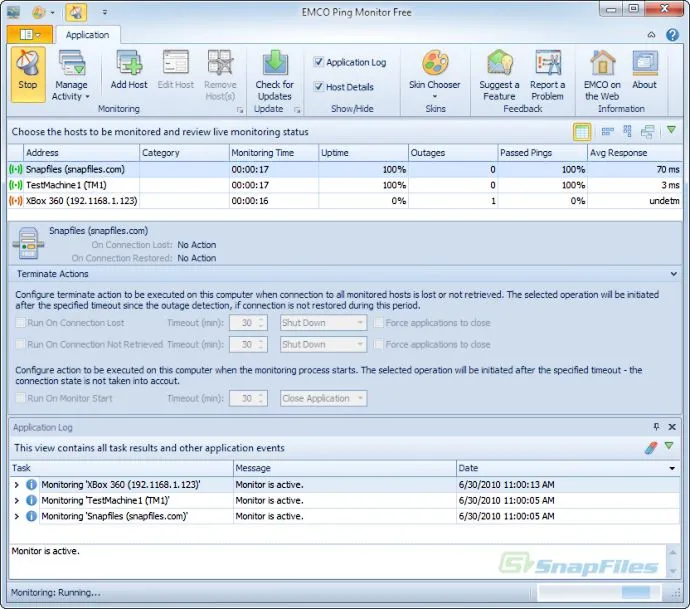Click the status bar progress indicator

click(x=598, y=592)
